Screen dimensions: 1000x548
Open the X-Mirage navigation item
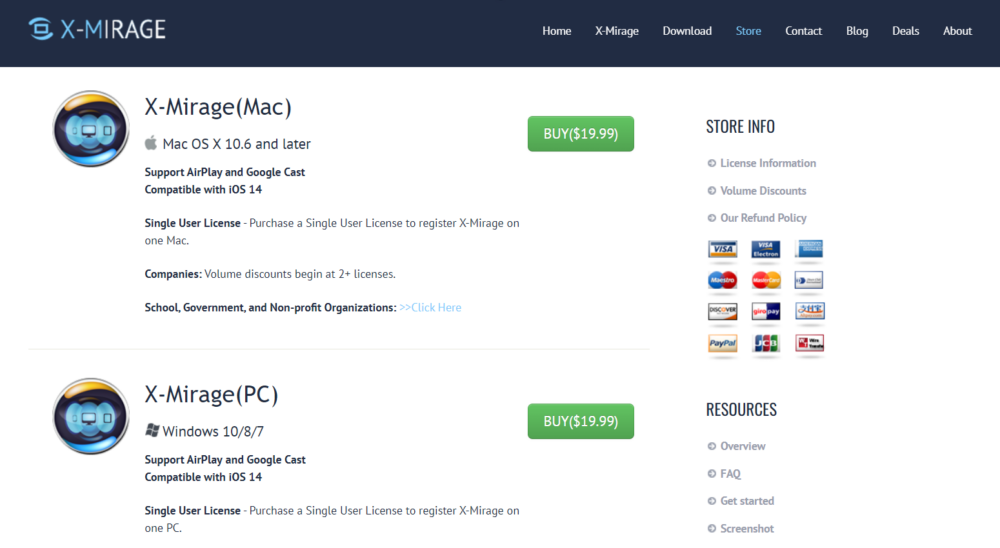click(617, 31)
